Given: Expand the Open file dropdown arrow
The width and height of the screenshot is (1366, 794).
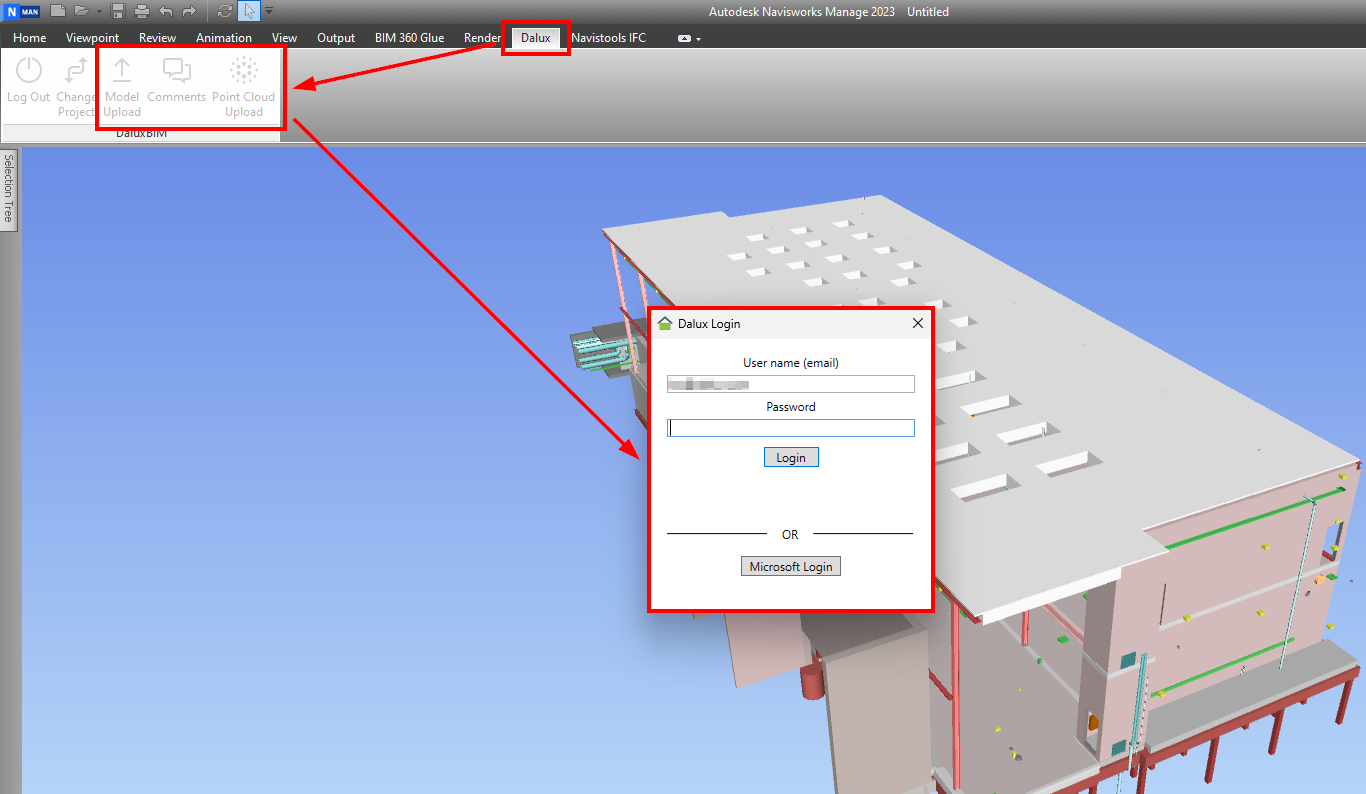Looking at the screenshot, I should click(99, 11).
